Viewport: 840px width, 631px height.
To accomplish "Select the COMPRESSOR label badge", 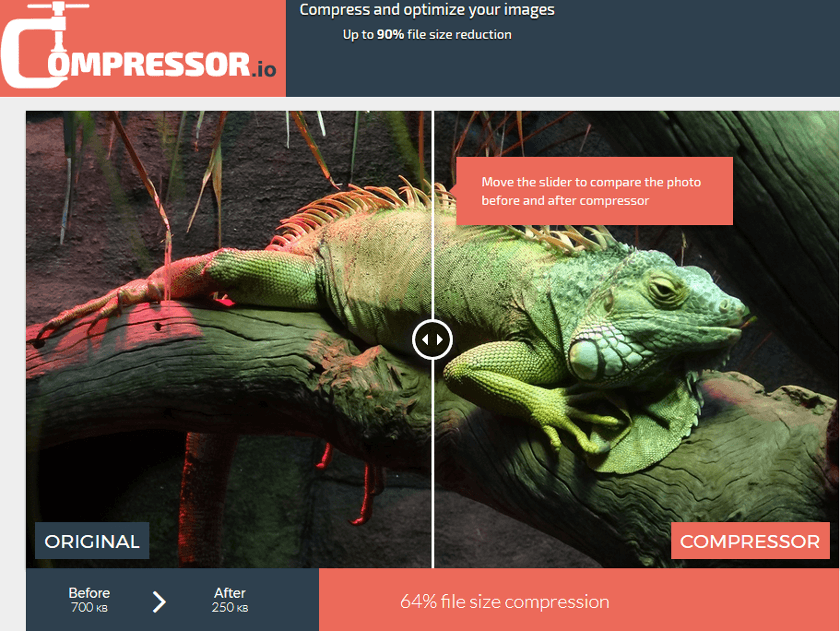I will [750, 541].
